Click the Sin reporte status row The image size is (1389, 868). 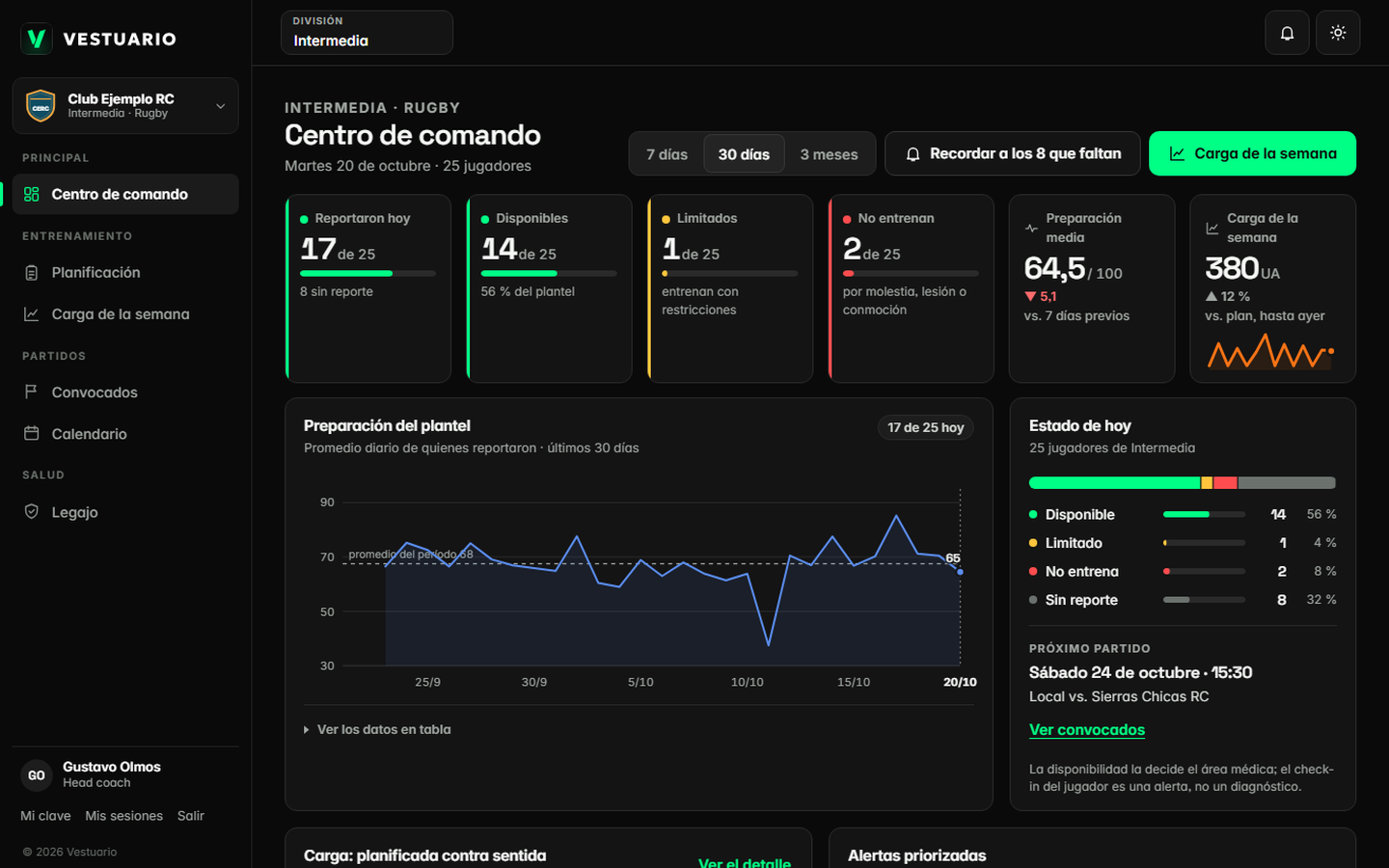click(x=1183, y=600)
